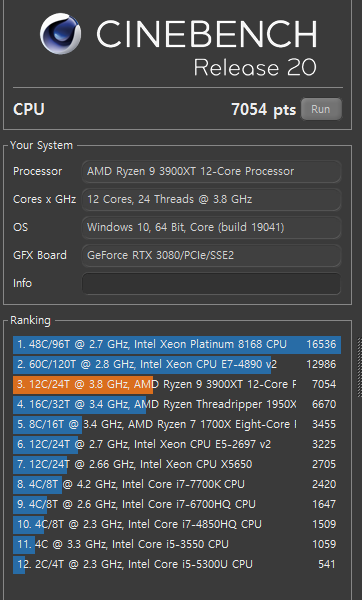This screenshot has width=362, height=600.
Task: Select the Core i7-4850HQ ranking entry
Action: [x=177, y=524]
